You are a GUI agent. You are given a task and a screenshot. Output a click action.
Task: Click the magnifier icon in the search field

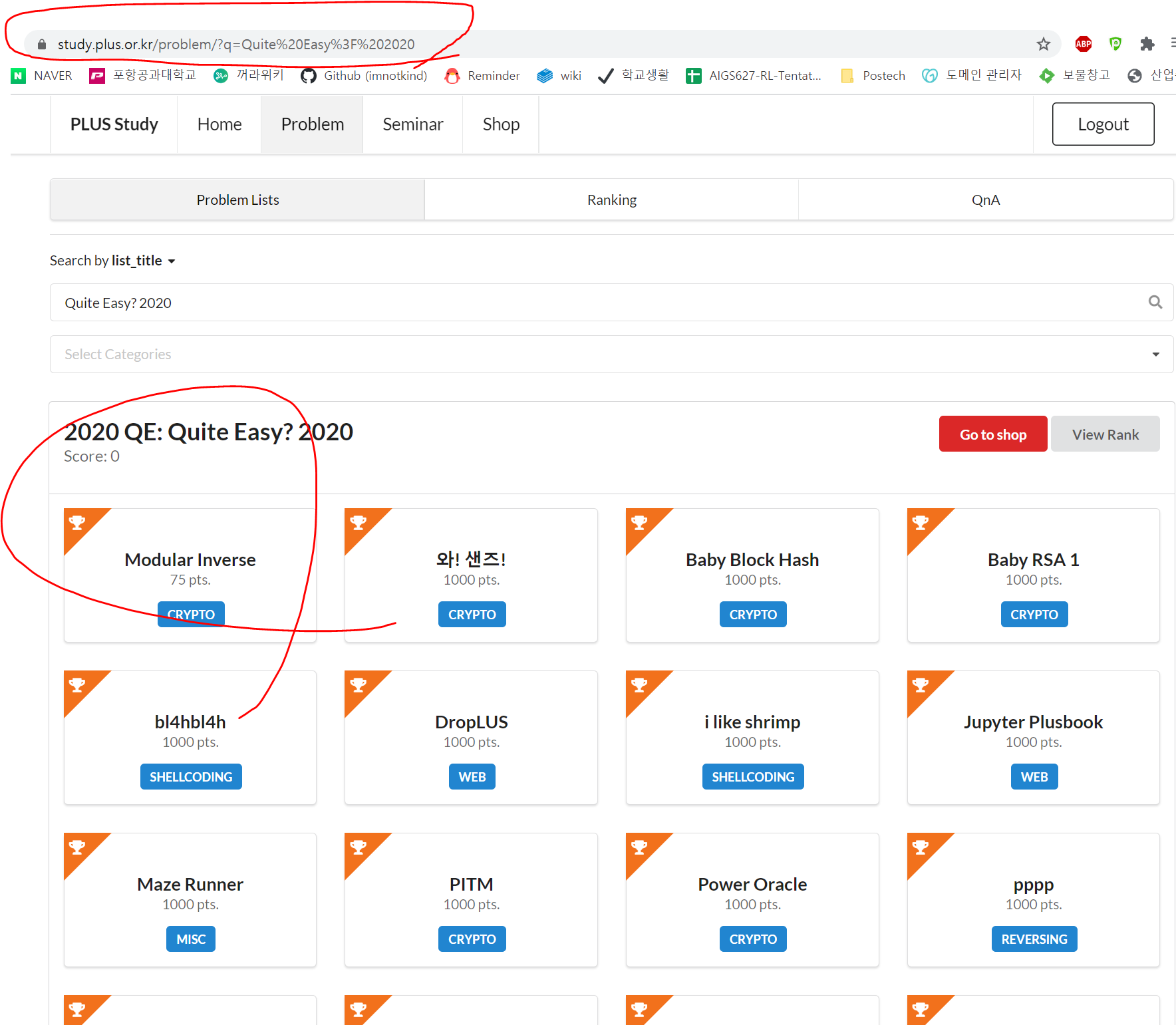1155,302
